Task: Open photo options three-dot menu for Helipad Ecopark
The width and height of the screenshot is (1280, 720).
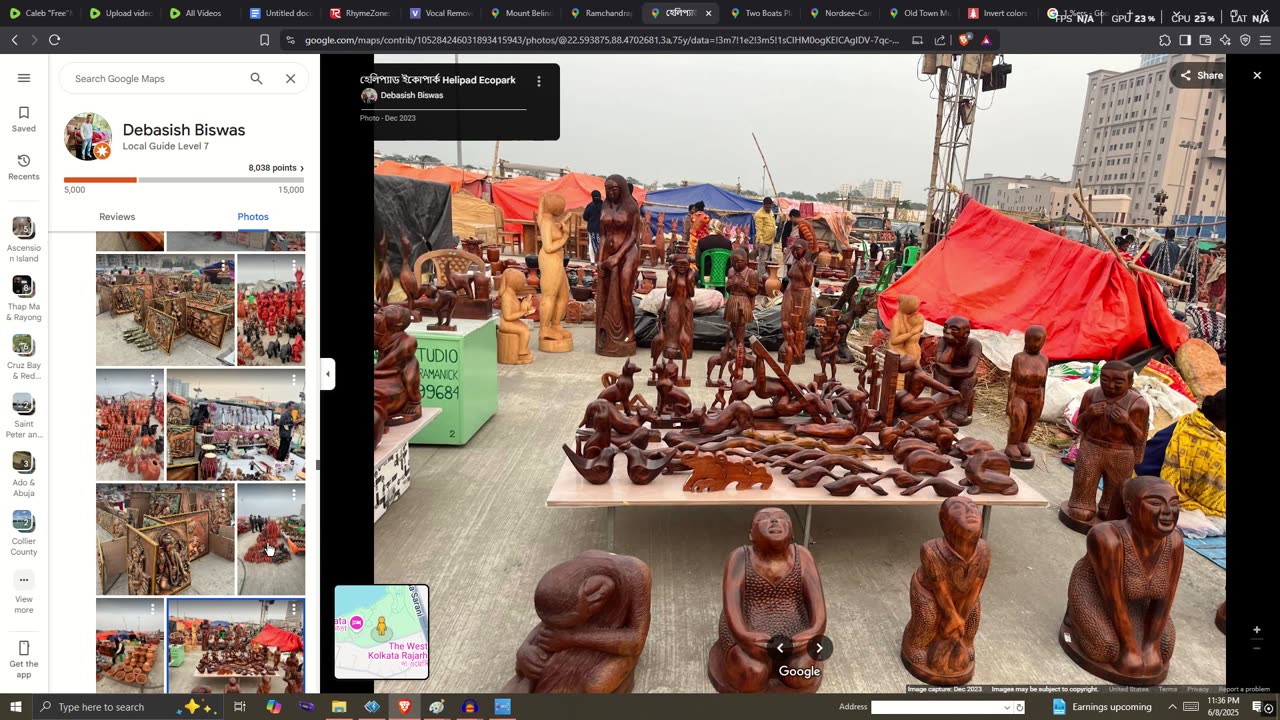Action: click(x=539, y=81)
